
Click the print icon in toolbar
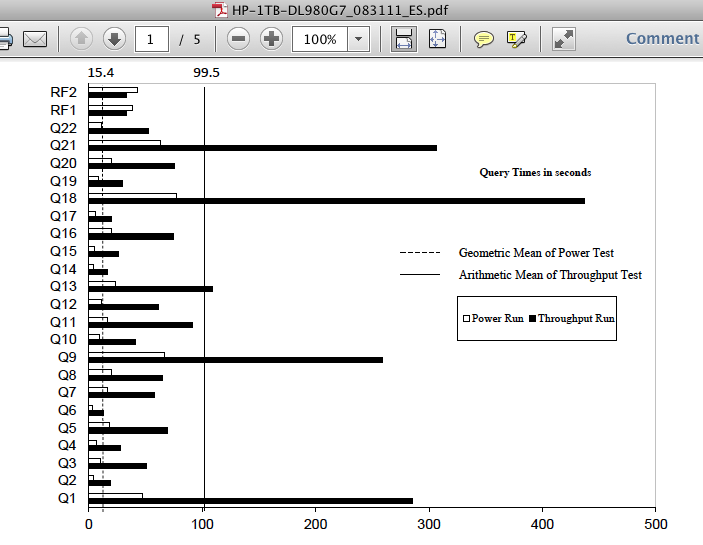(x=4, y=39)
